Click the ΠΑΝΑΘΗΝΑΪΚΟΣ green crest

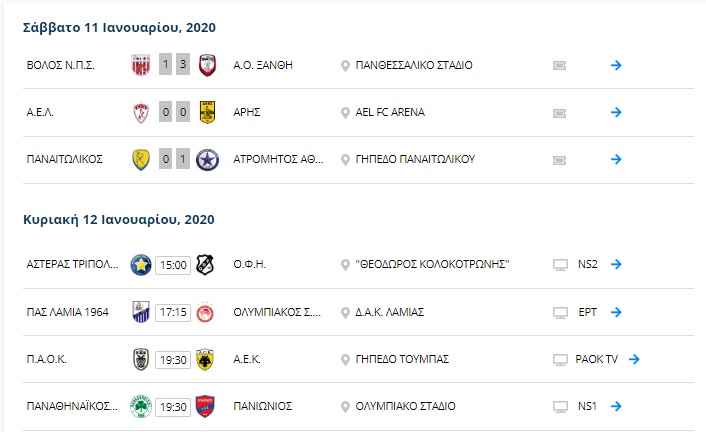point(140,406)
